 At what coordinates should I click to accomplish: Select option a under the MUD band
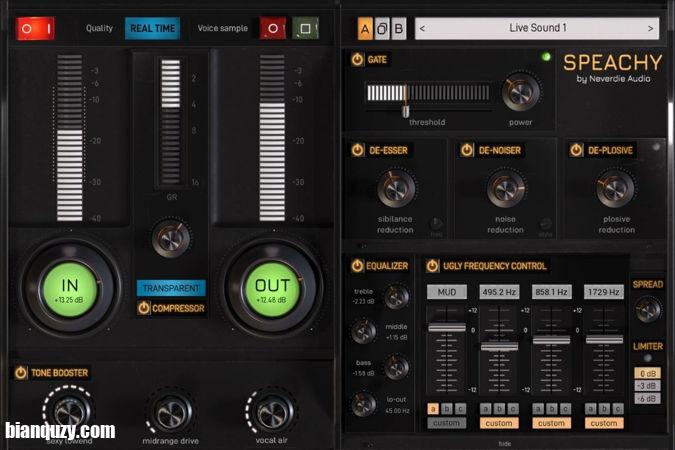(x=433, y=409)
